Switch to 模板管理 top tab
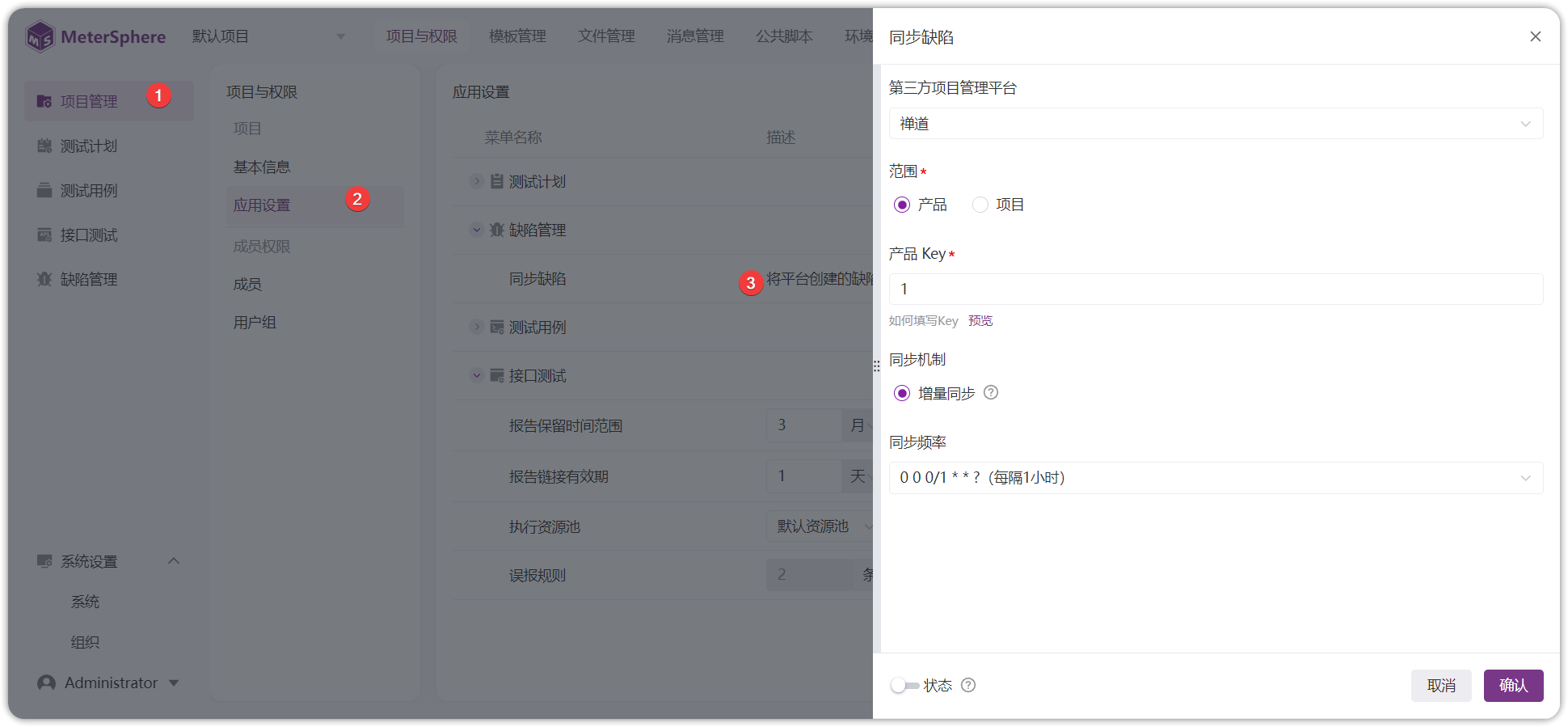Image resolution: width=1568 pixels, height=727 pixels. [517, 36]
